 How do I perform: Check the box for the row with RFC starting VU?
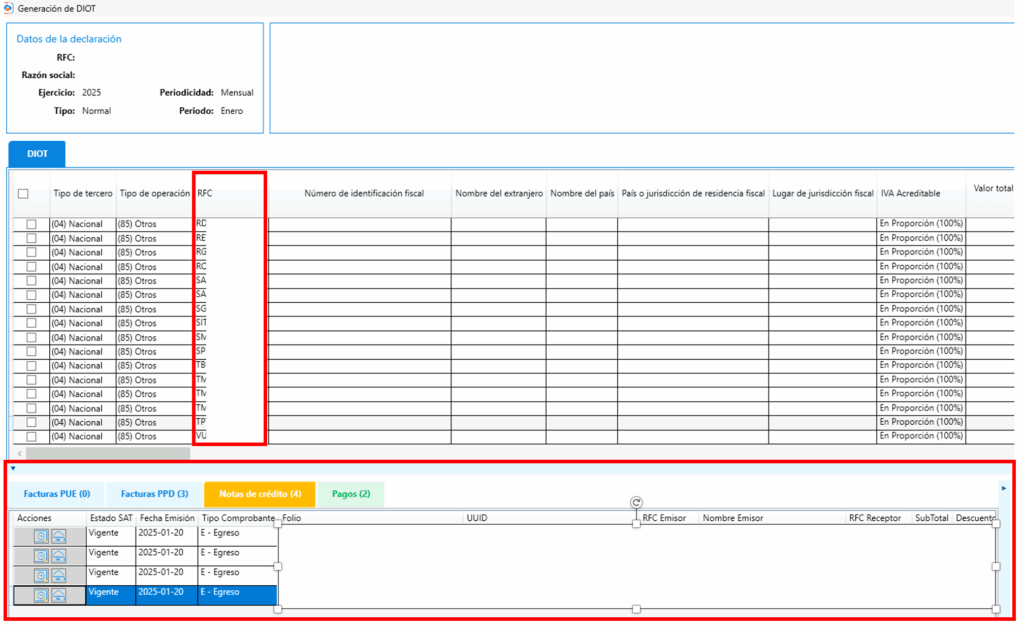[x=32, y=436]
